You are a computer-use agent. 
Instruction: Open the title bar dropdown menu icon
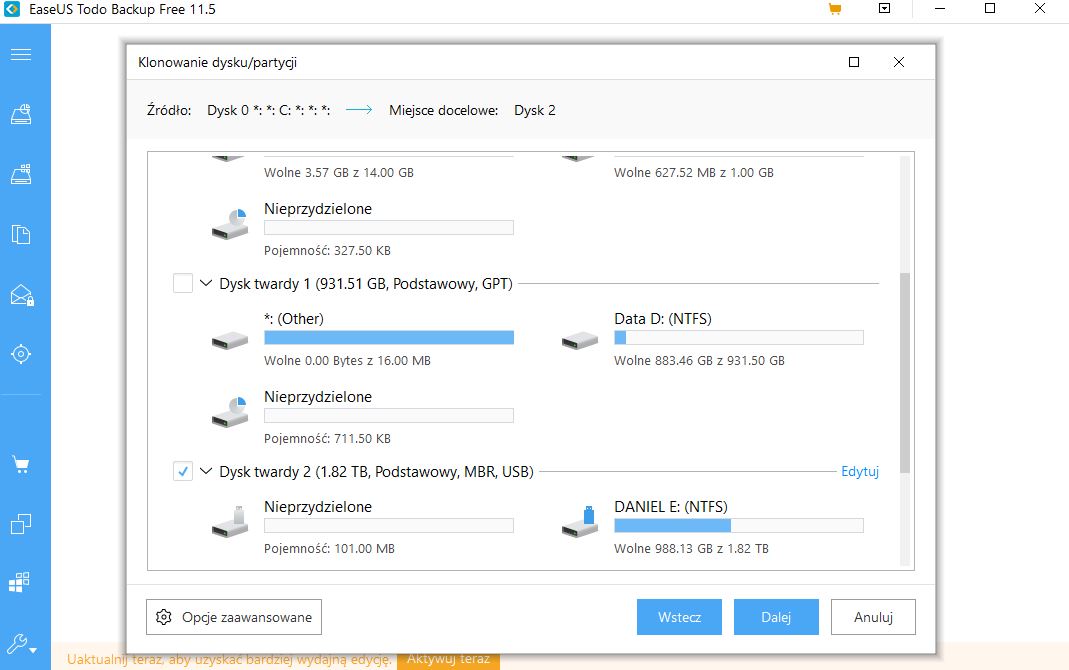(884, 8)
